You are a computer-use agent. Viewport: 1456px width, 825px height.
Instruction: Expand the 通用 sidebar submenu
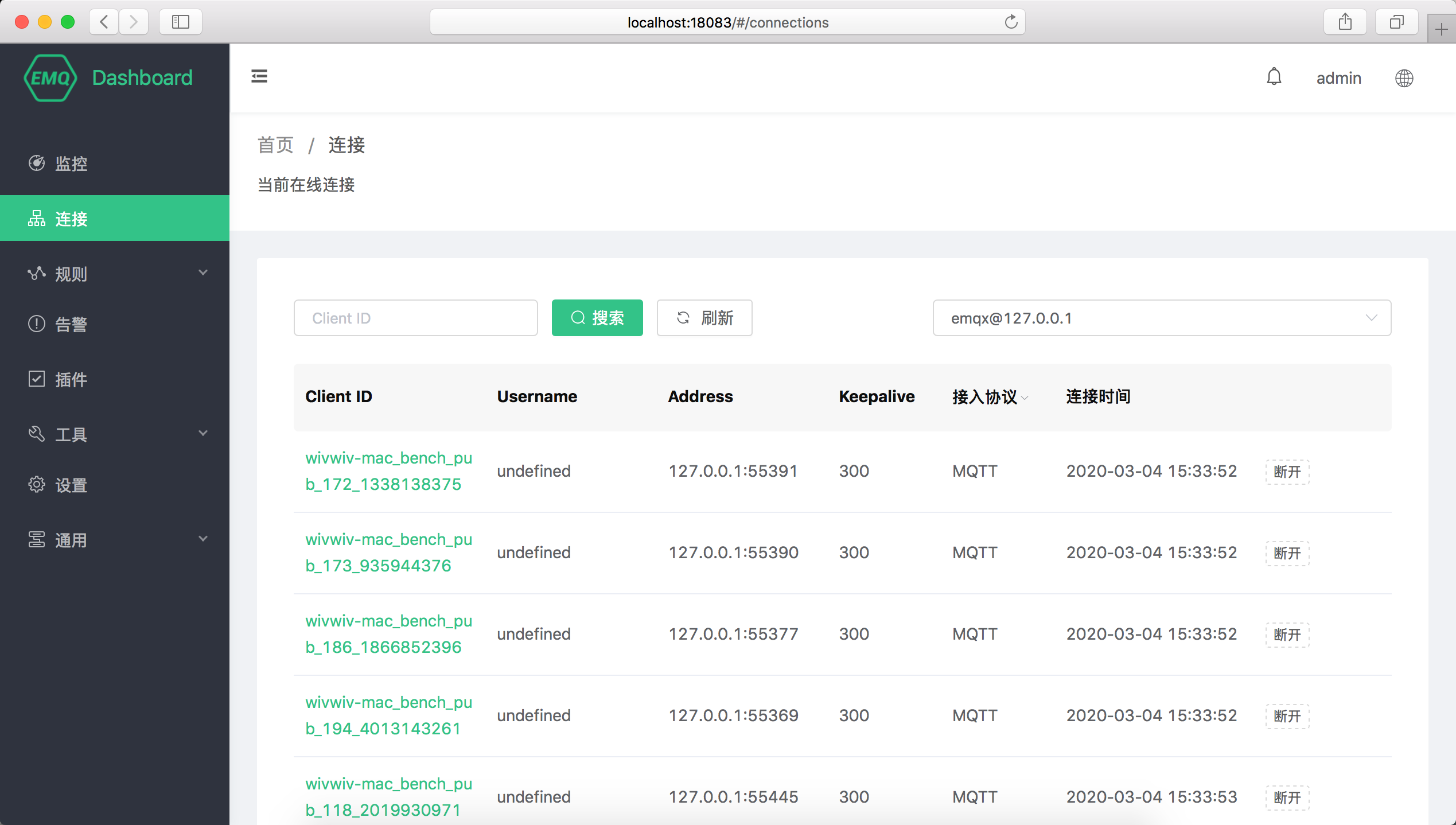pos(115,540)
